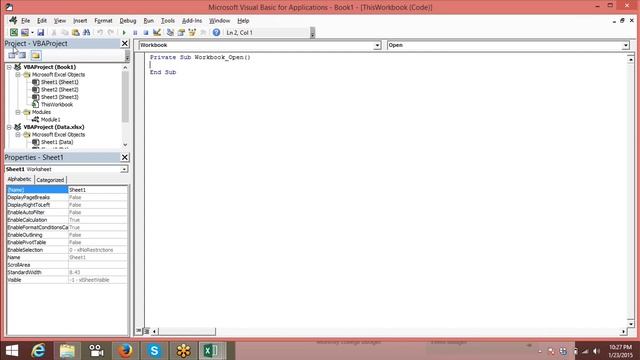The height and width of the screenshot is (360, 640).
Task: Close the Properties - Sheet1 panel
Action: (x=125, y=157)
